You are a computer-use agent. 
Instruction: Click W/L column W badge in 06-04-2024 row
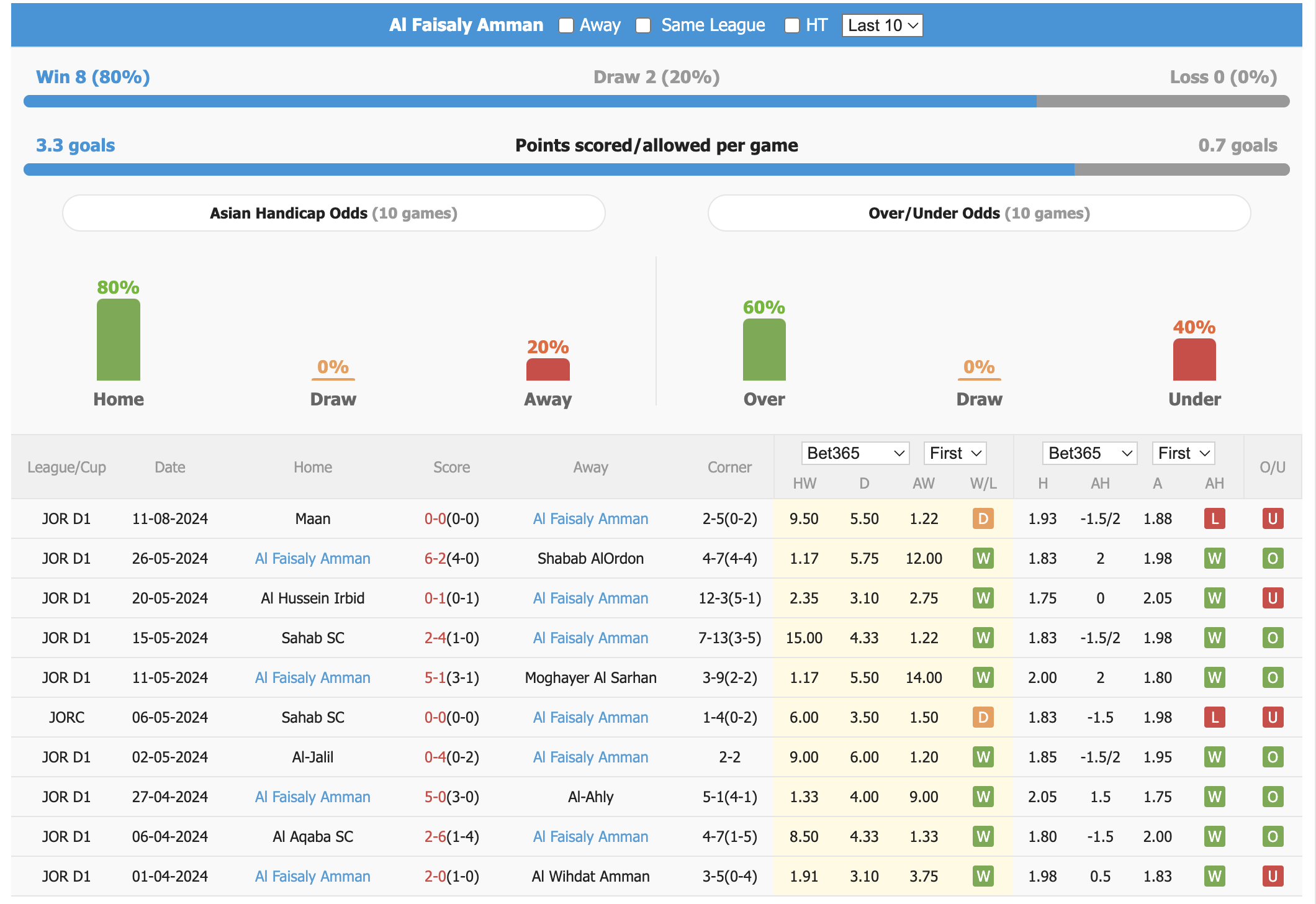(983, 836)
